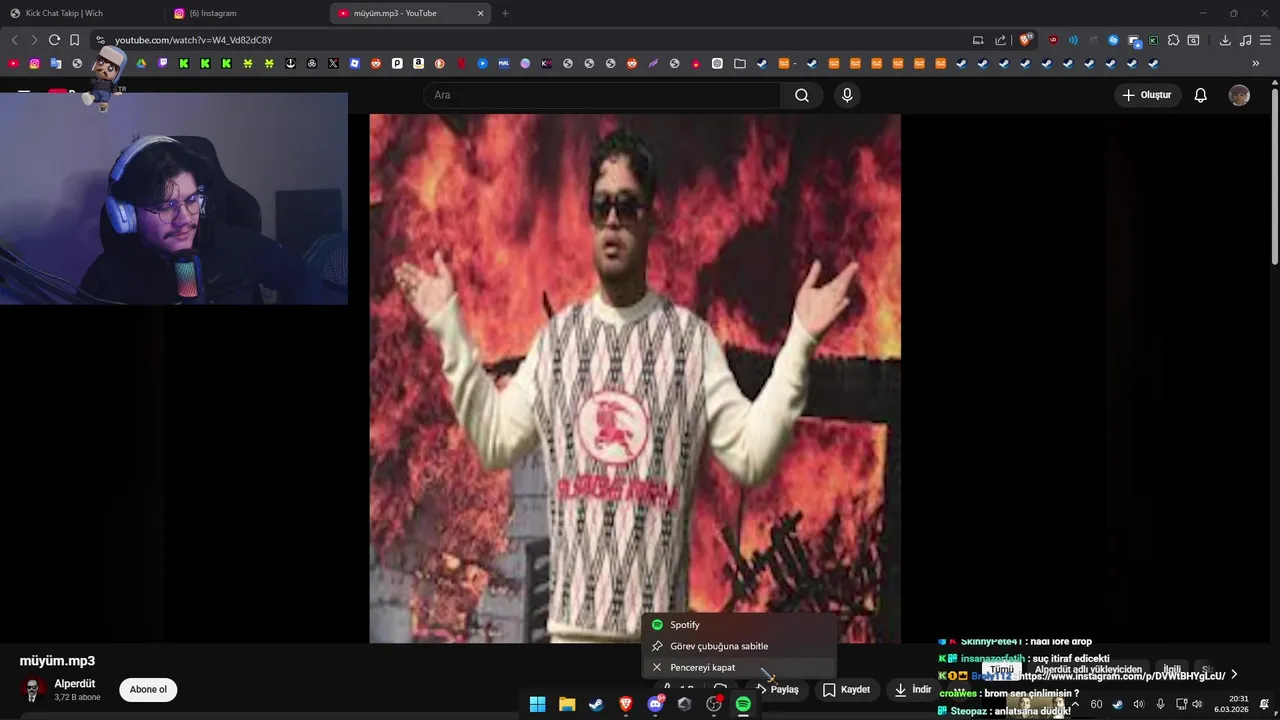Click the video player image
1280x720 pixels.
[635, 378]
